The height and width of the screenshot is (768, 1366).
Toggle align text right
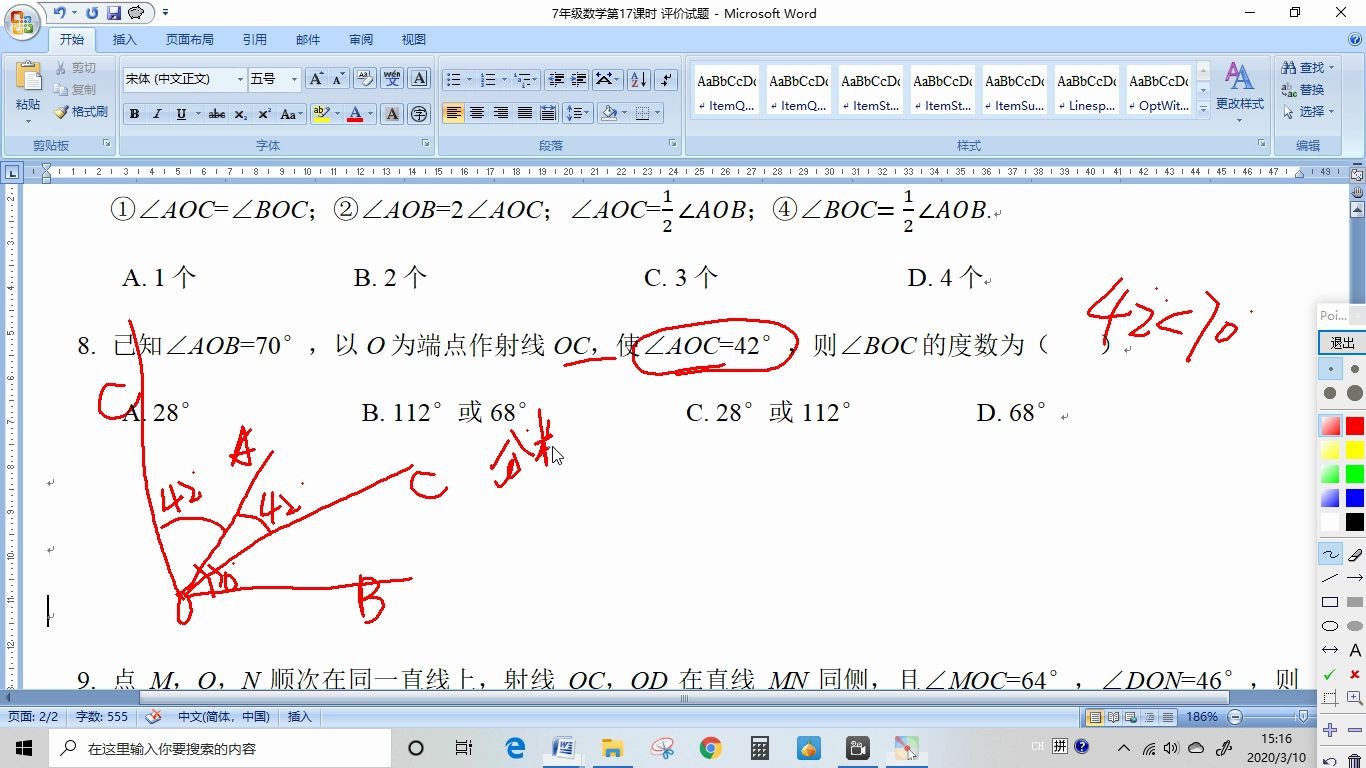[501, 113]
